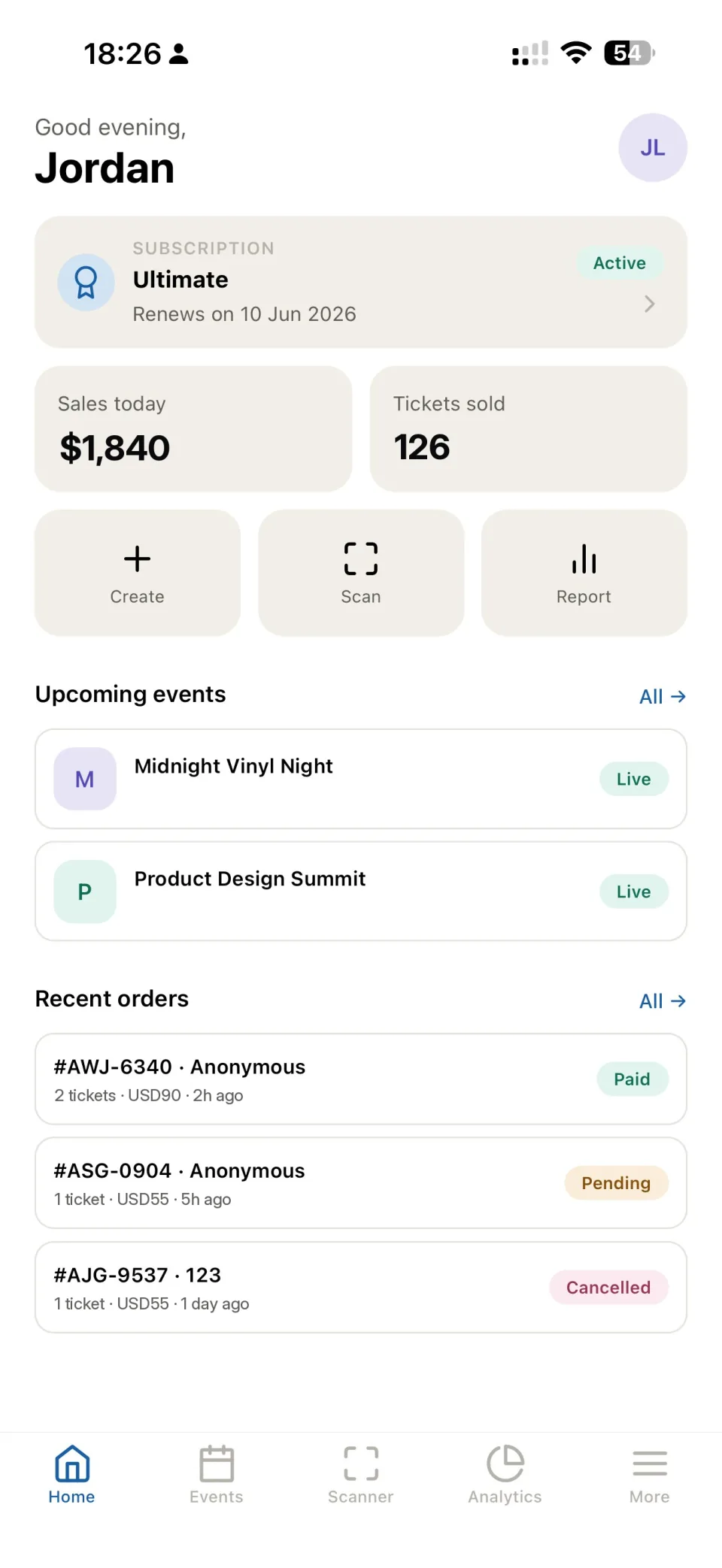View all recent orders link
The image size is (722, 1568).
tap(663, 1001)
